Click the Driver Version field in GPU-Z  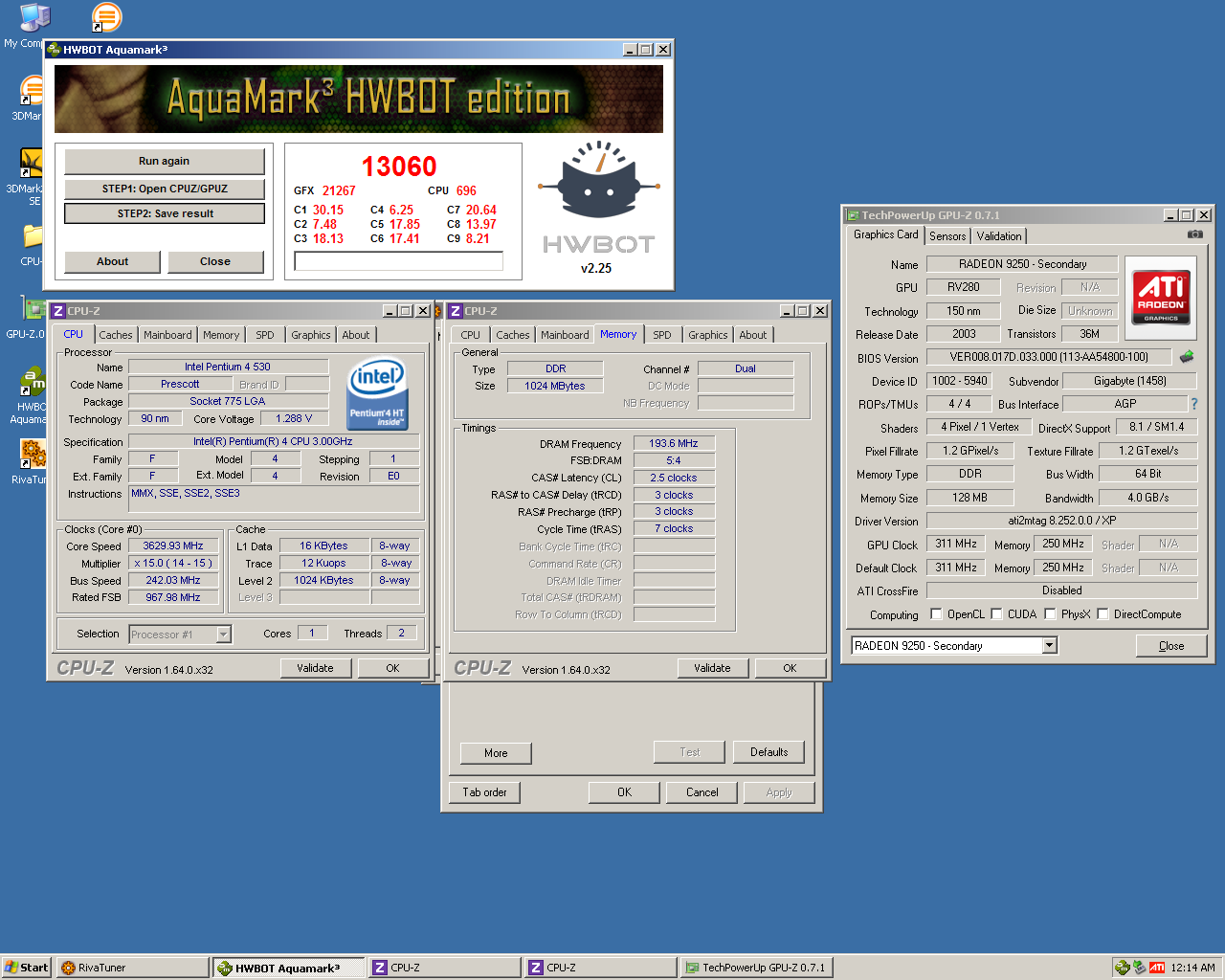[1062, 521]
